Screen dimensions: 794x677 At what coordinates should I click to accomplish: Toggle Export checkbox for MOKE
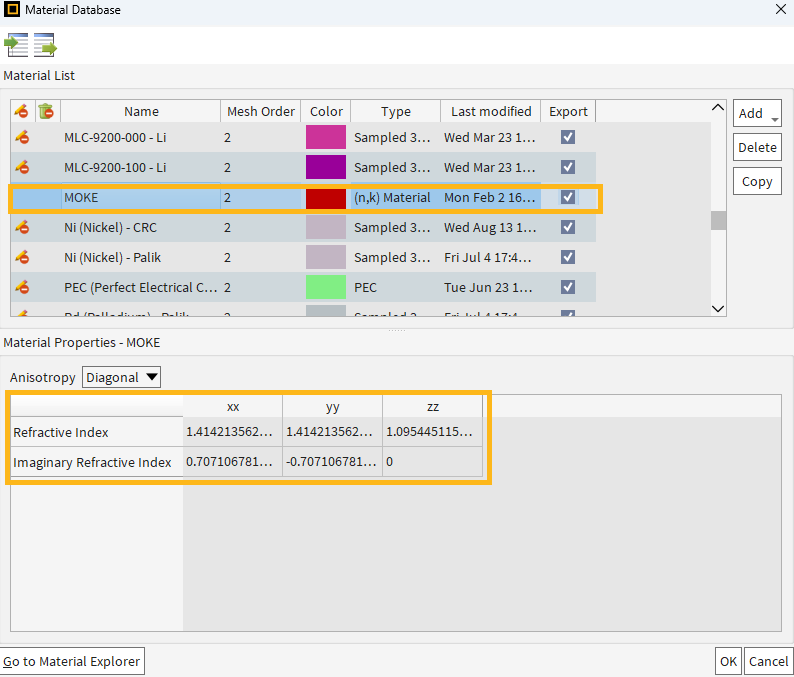click(568, 197)
